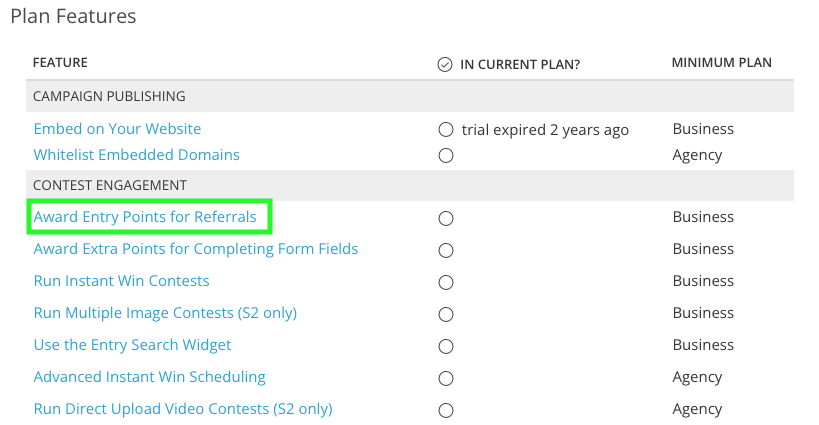Click the status circle for Run Multiple Image Contests
Image resolution: width=819 pixels, height=425 pixels.
[446, 314]
